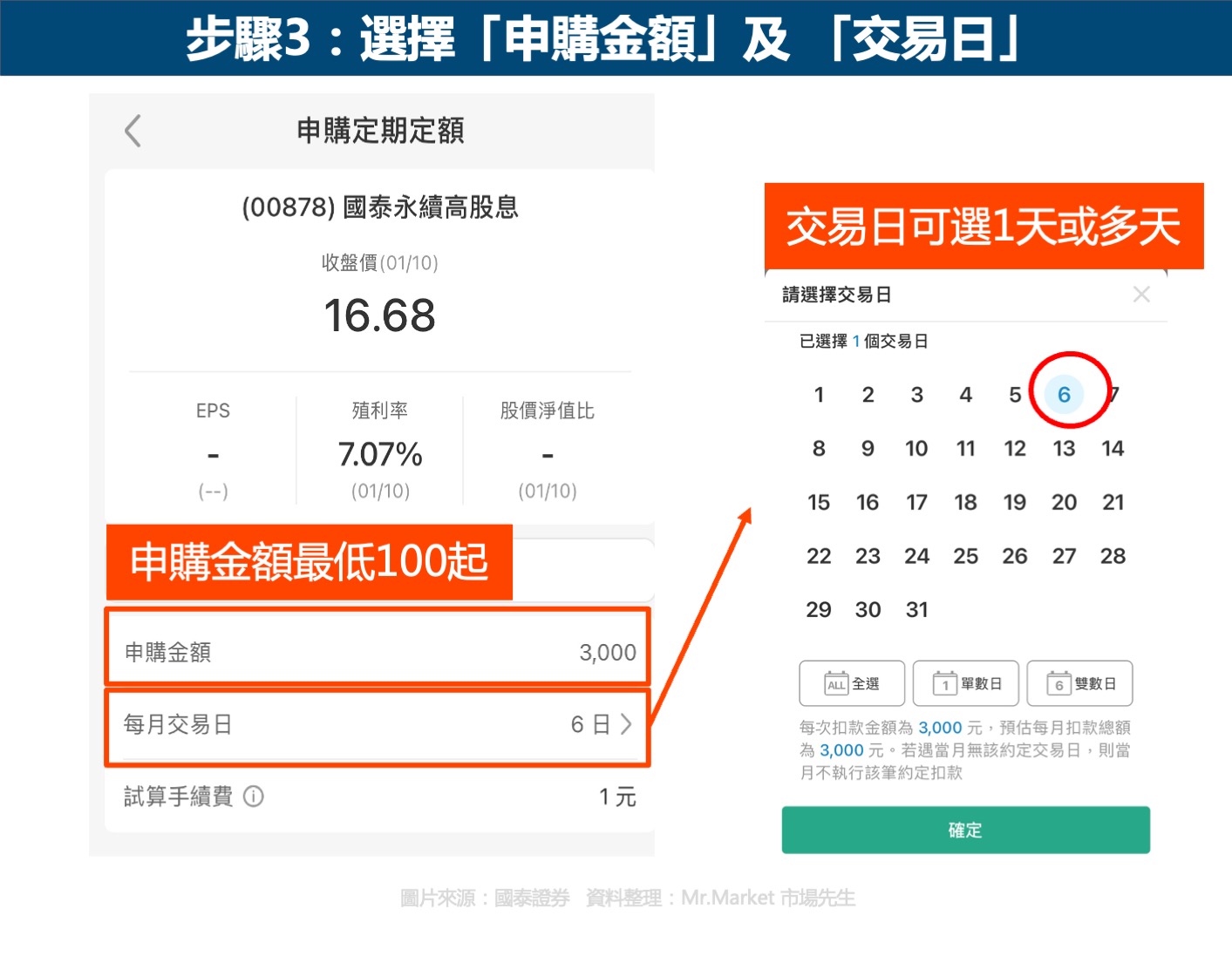1232x970 pixels.
Task: Select day 2 in the calendar
Action: [868, 395]
